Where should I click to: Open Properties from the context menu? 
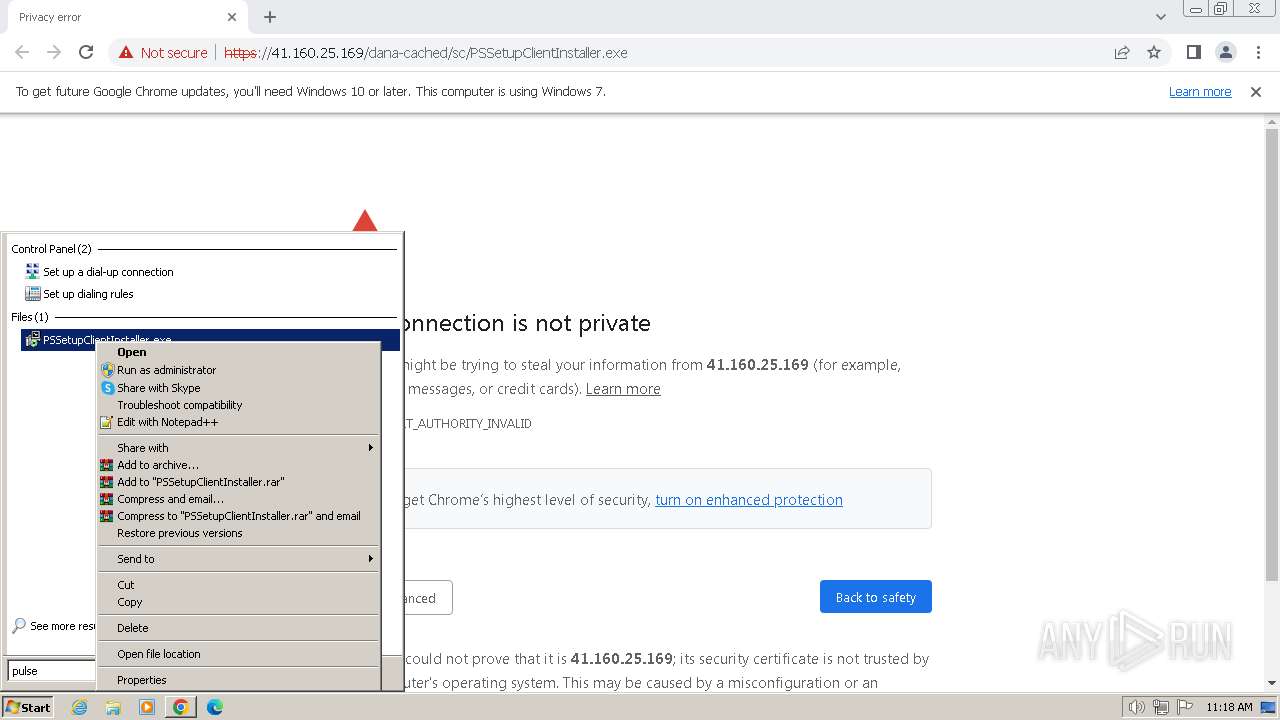(x=239, y=680)
